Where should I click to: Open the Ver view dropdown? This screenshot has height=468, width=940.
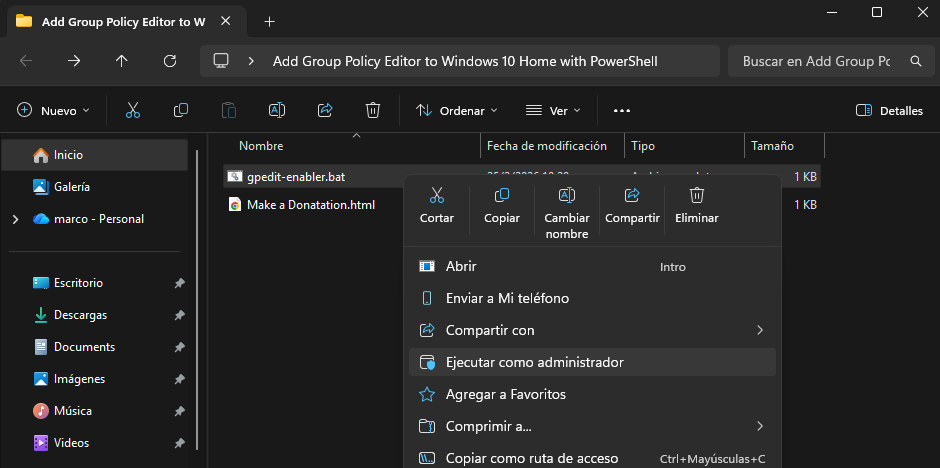coord(553,111)
